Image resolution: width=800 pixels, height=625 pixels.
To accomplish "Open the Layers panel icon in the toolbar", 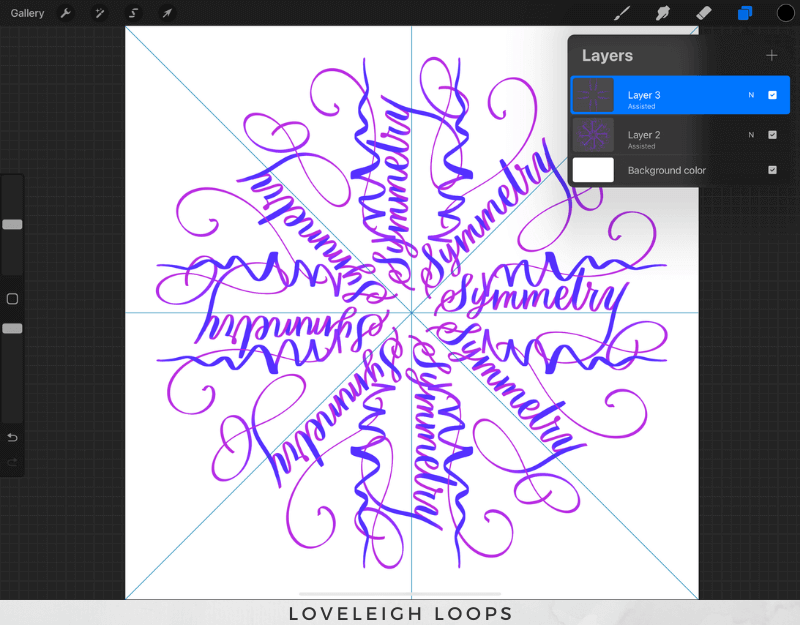I will point(744,13).
